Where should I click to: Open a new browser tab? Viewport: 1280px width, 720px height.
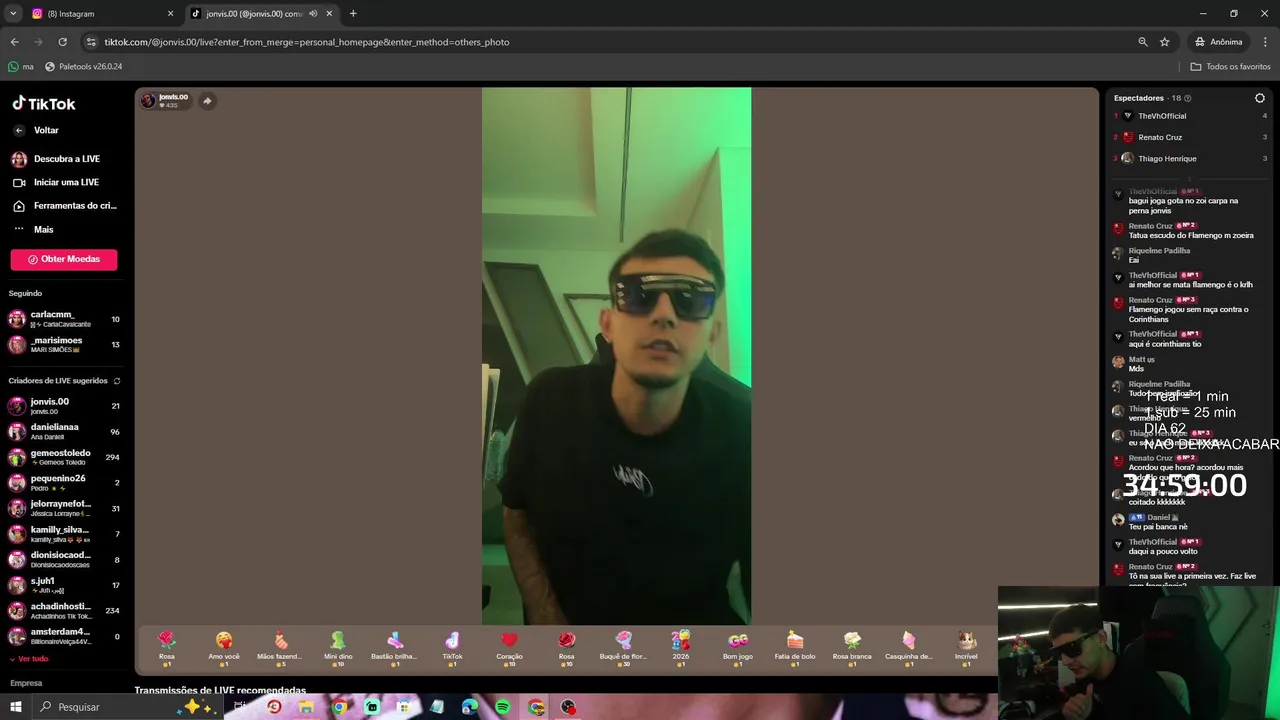[353, 14]
